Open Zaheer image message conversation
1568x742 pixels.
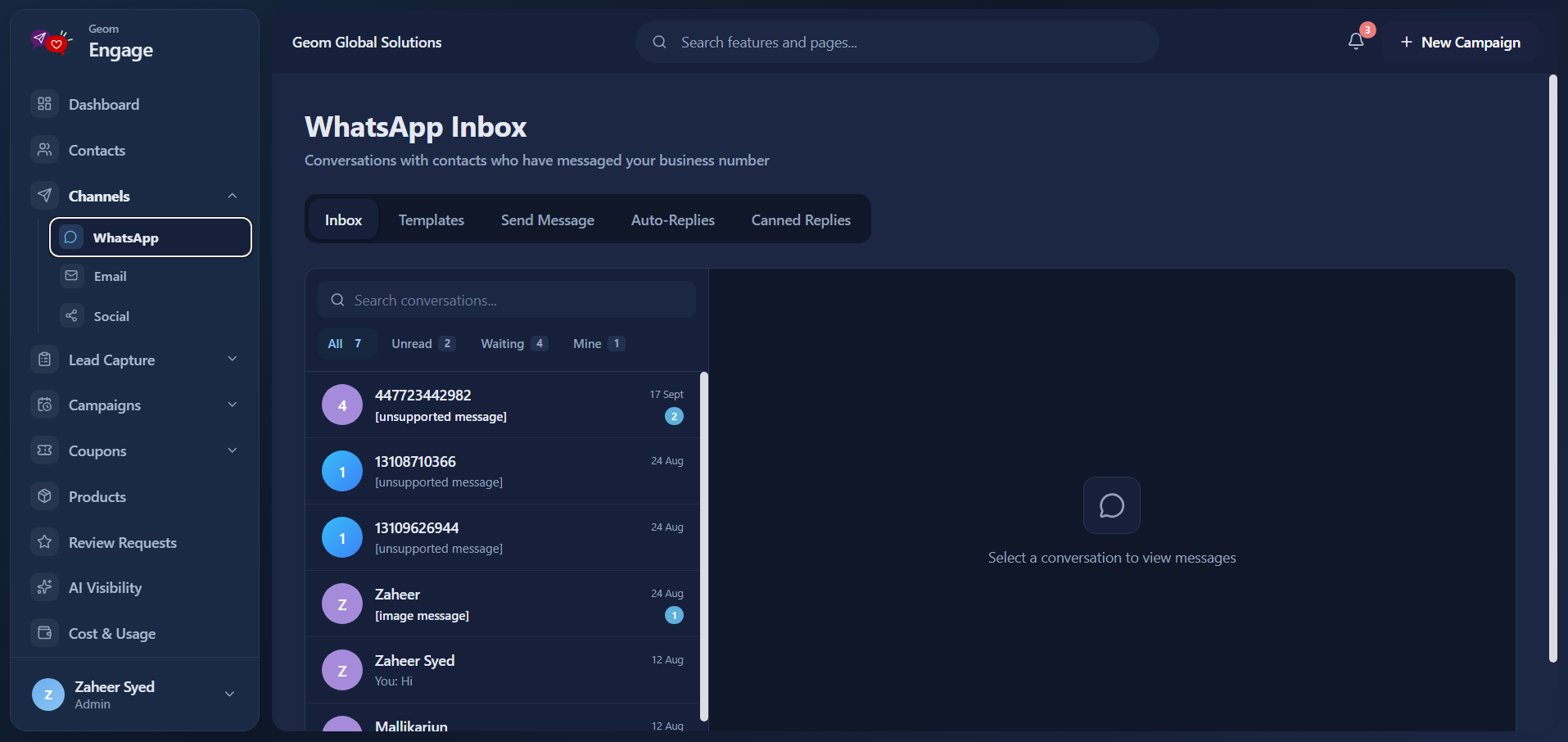tap(503, 604)
